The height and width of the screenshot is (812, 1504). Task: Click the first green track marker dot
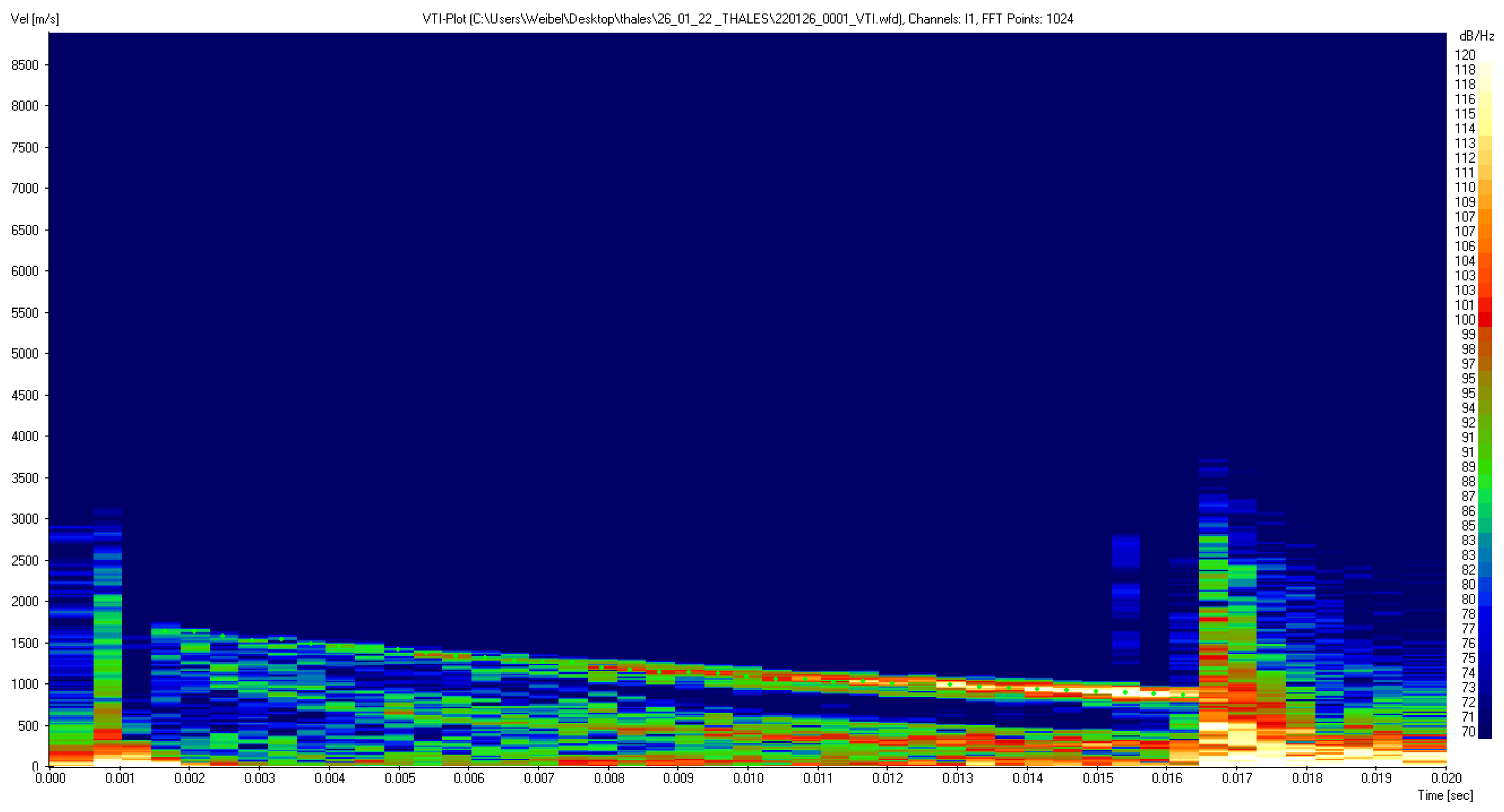(x=165, y=631)
